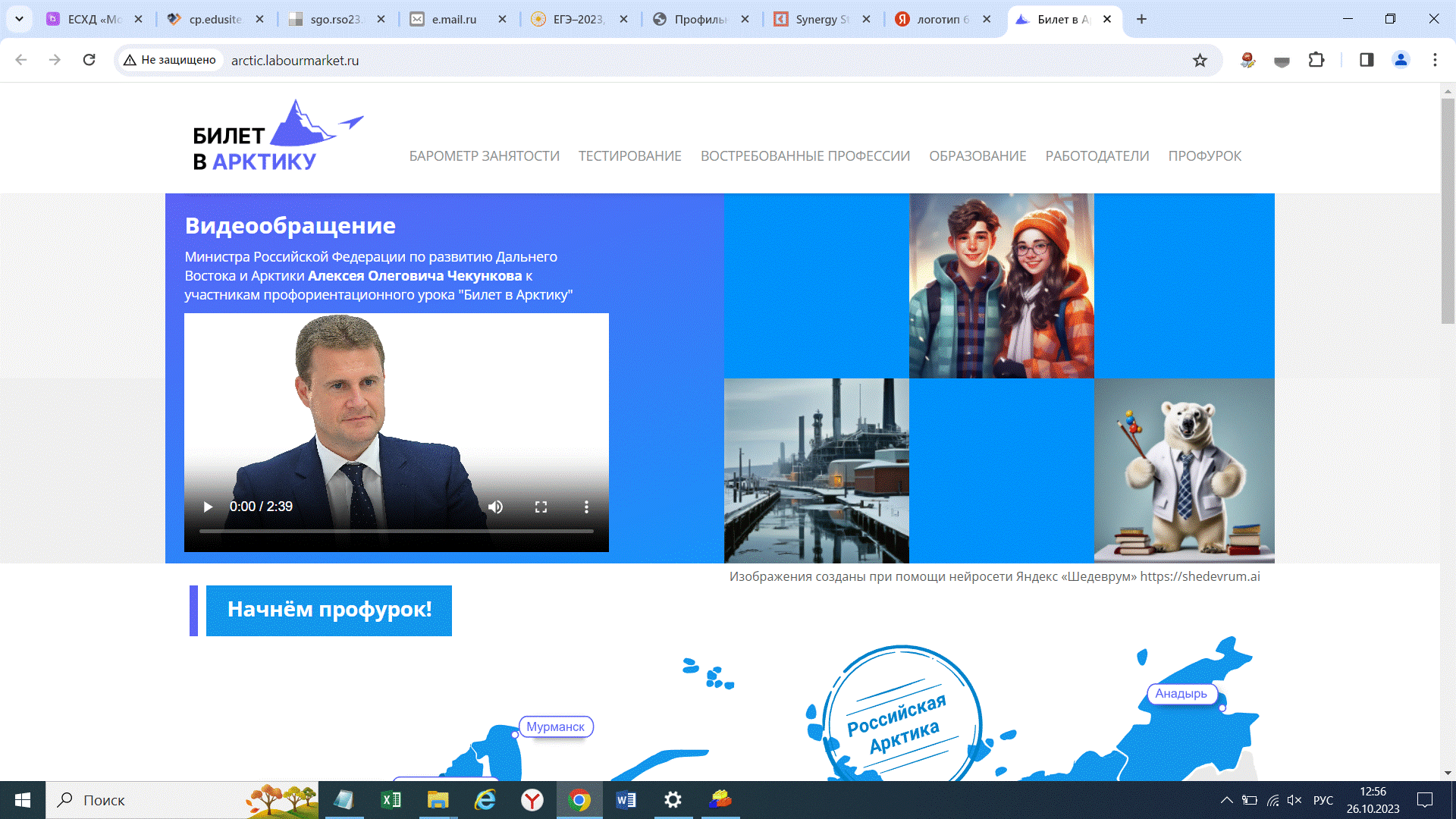This screenshot has height=819, width=1456.
Task: Open the notifications center icon
Action: [x=1425, y=800]
